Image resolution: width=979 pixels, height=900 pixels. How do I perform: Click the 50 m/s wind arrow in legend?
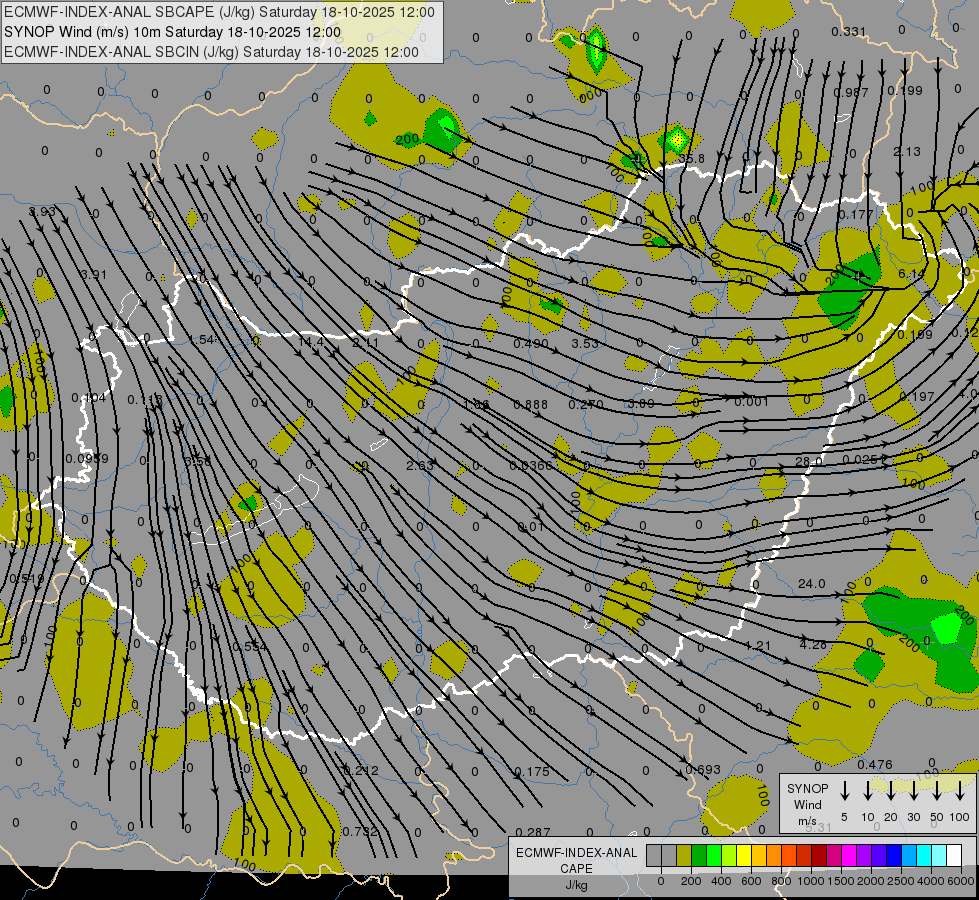[x=937, y=791]
